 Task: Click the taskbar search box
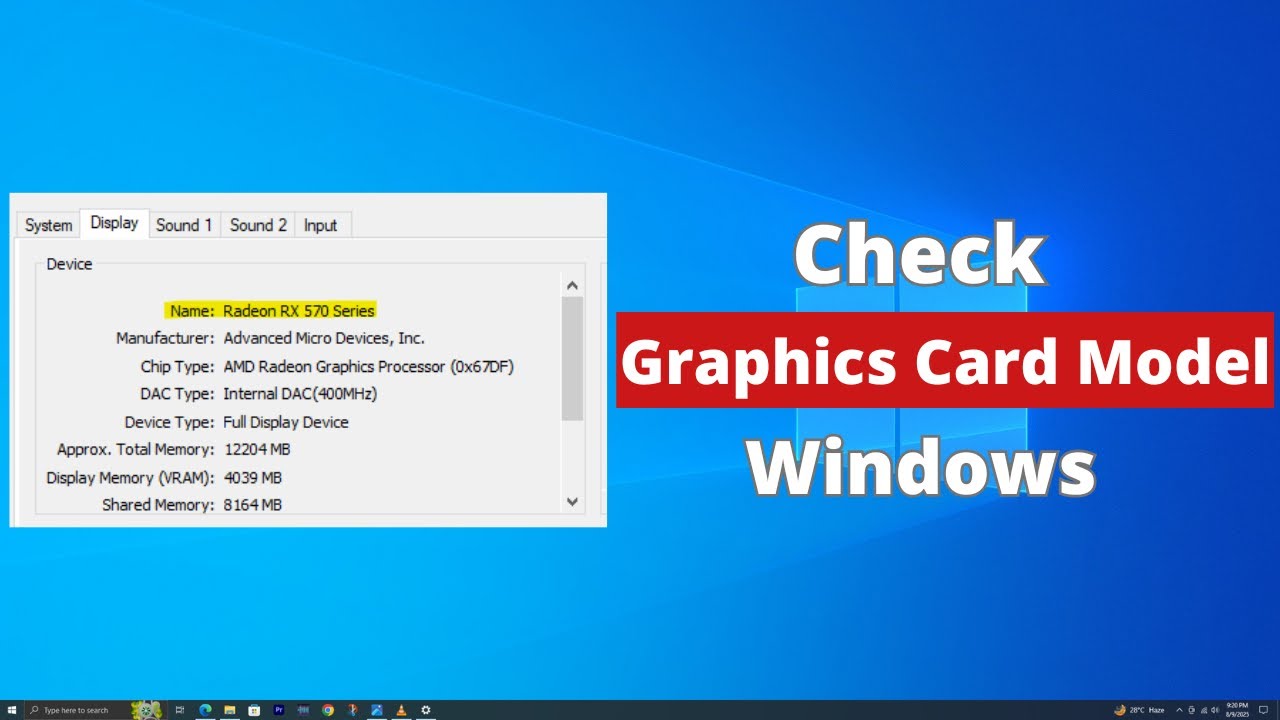(x=94, y=710)
